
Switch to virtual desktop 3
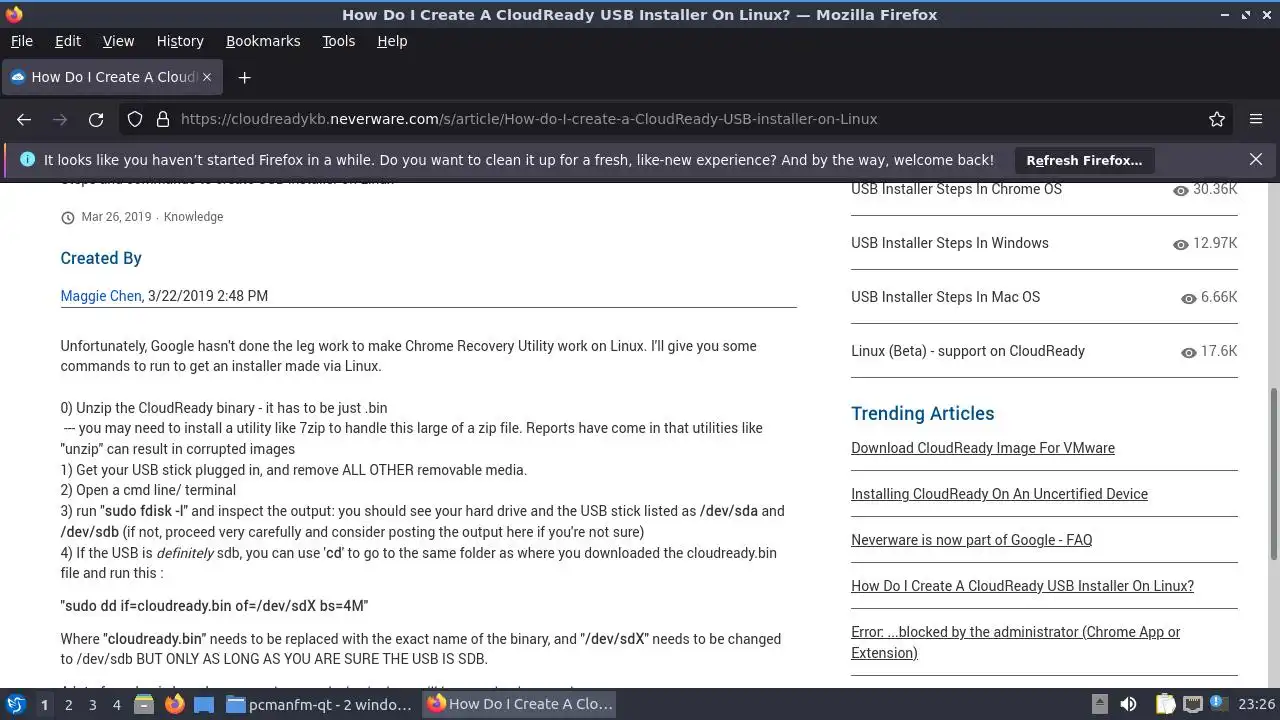coord(92,704)
